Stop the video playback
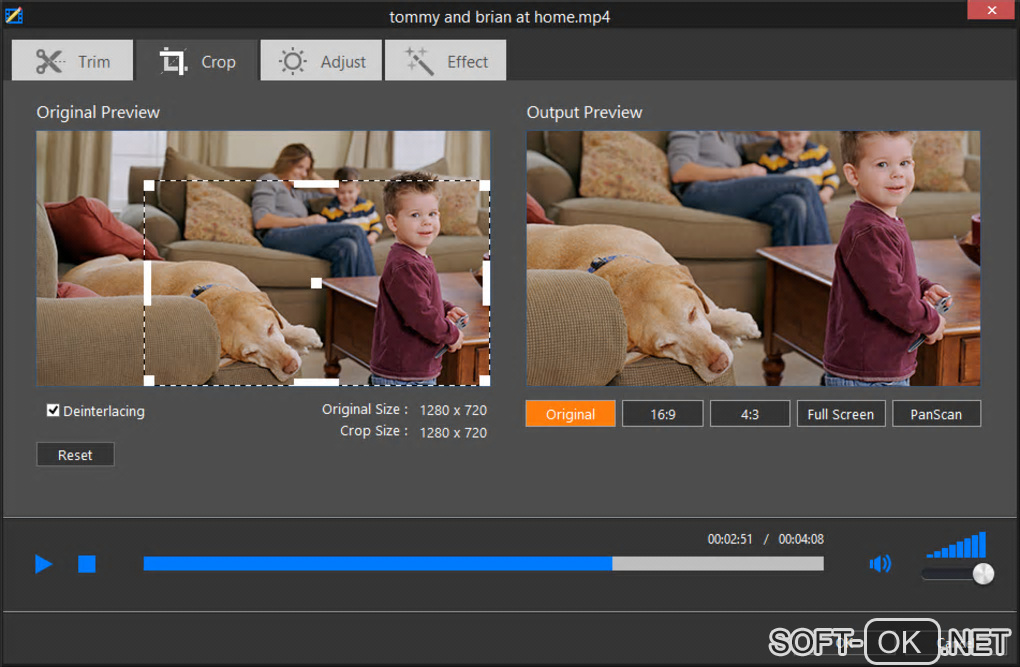The height and width of the screenshot is (667, 1020). [x=87, y=564]
